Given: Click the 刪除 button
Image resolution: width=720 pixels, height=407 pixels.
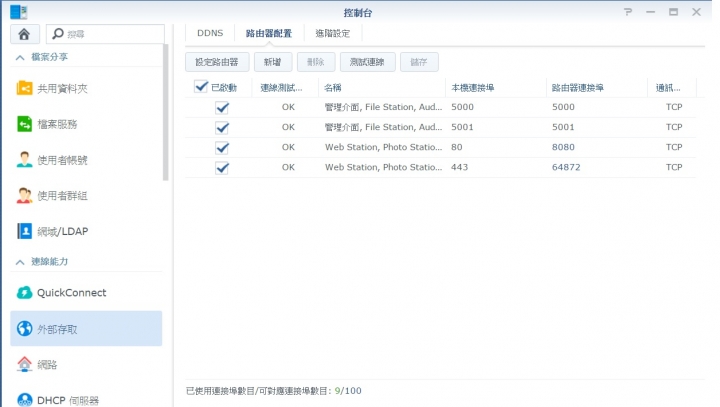Looking at the screenshot, I should coord(316,62).
